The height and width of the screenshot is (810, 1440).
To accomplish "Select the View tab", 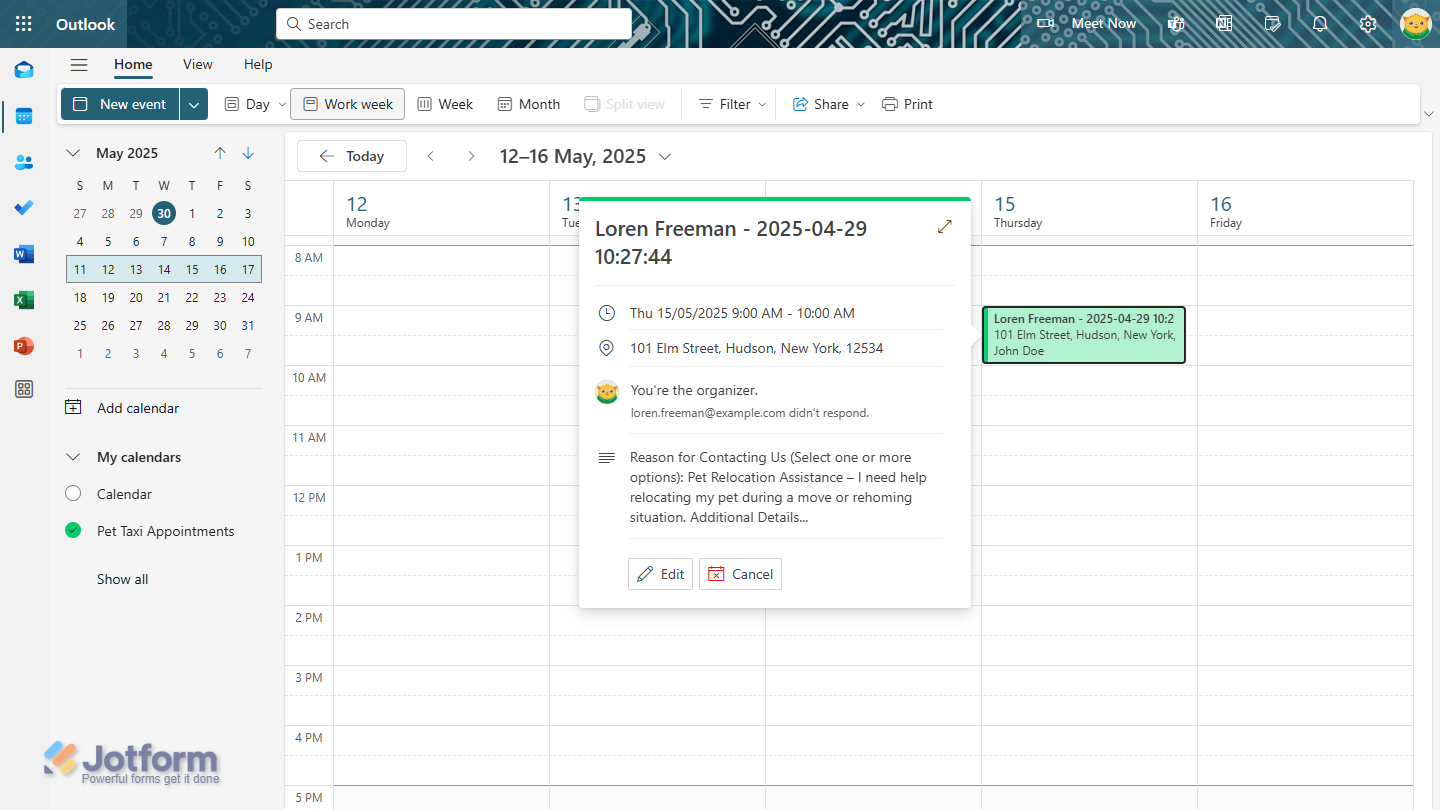I will coord(197,64).
